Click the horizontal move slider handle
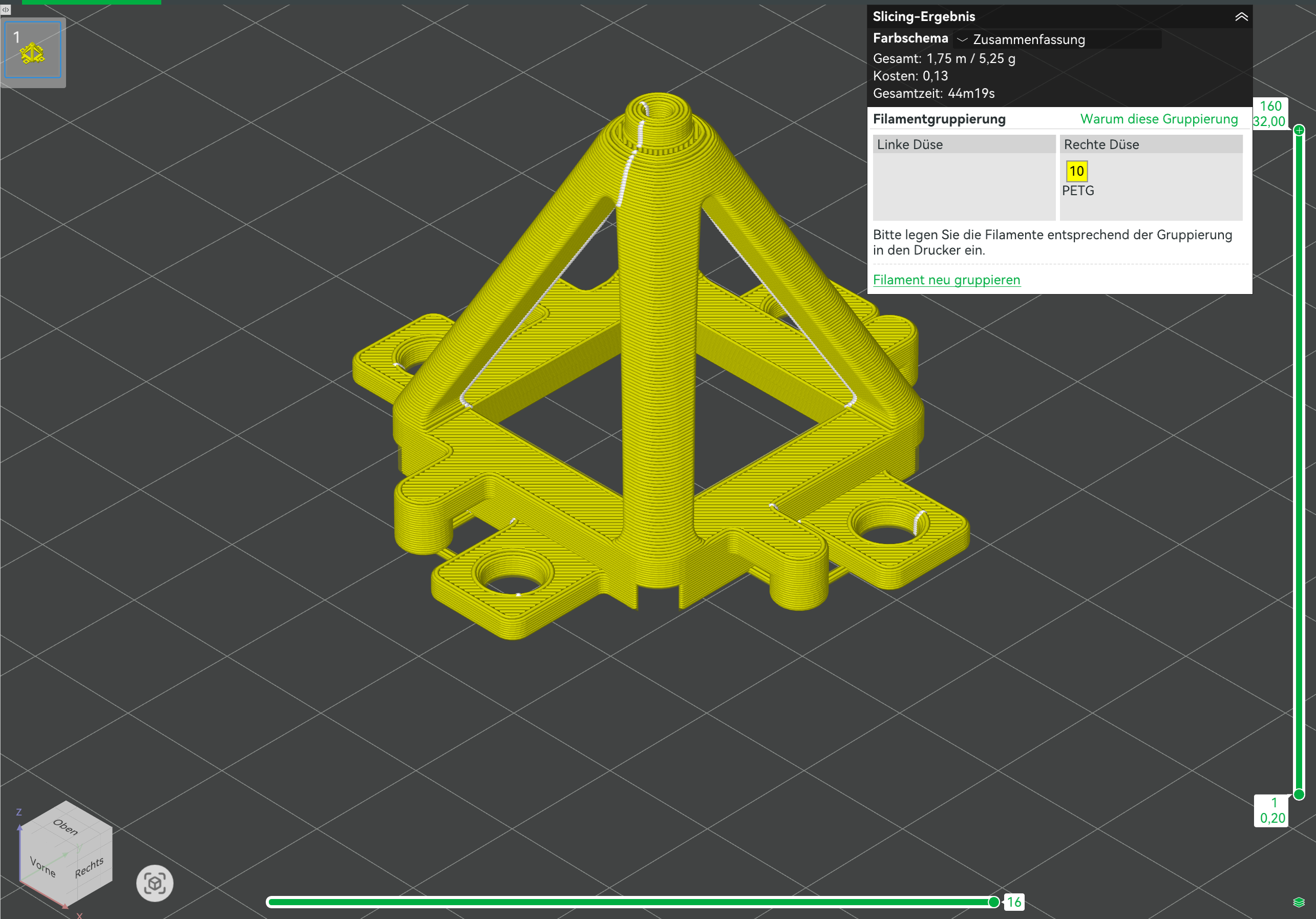Viewport: 1316px width, 919px height. (994, 902)
